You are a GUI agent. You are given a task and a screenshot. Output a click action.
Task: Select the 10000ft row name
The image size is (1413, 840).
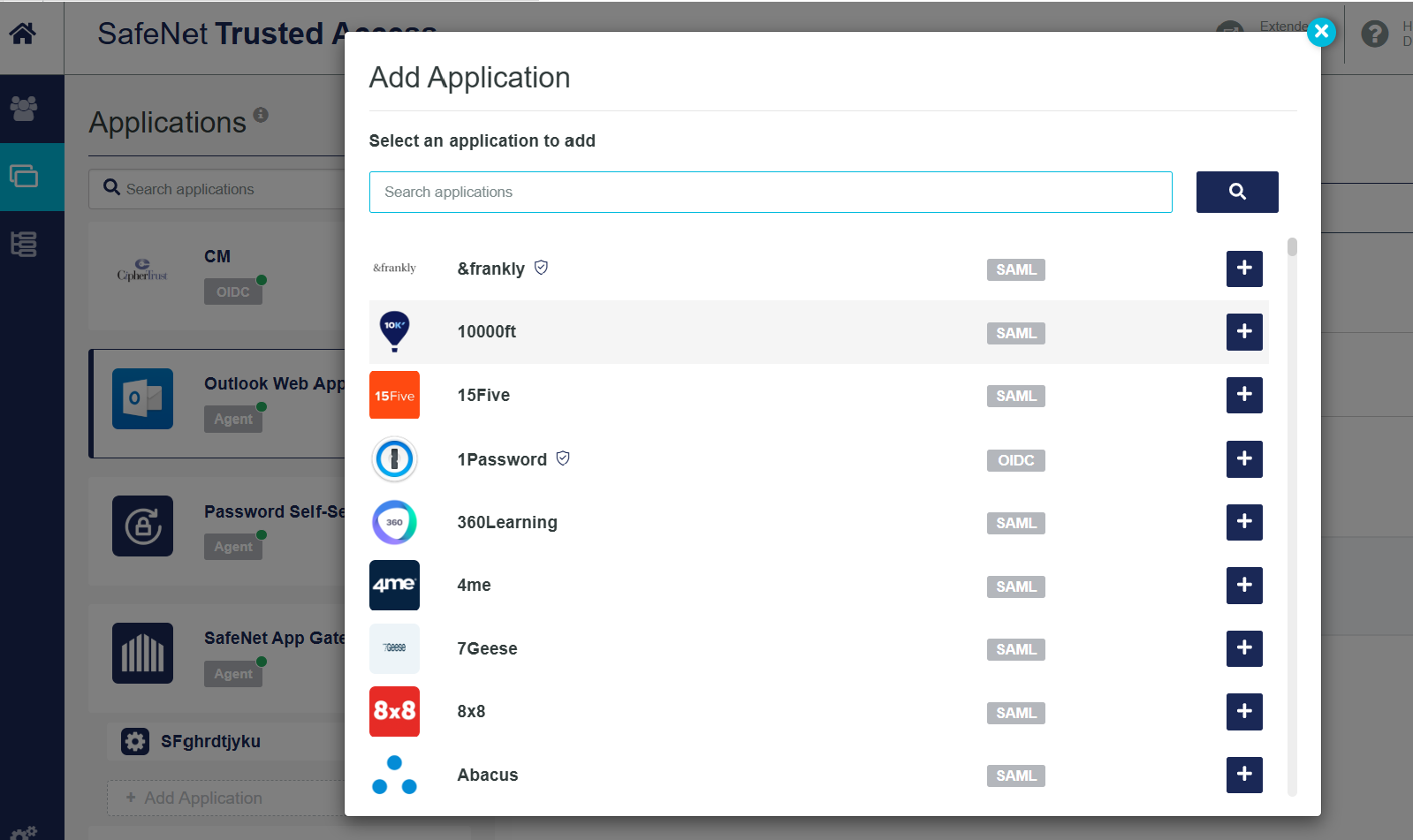486,332
